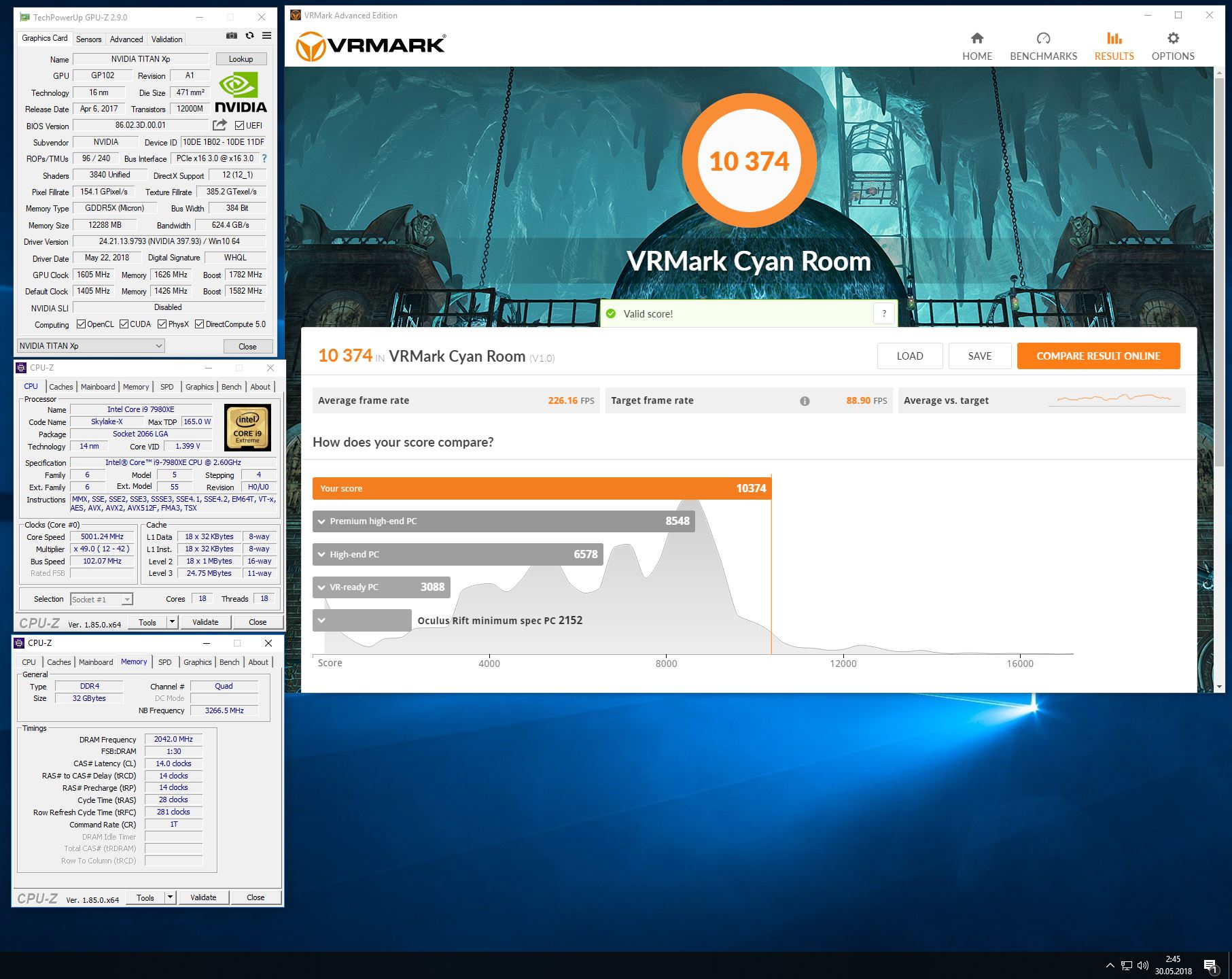Click the BIOS export share icon
This screenshot has height=979, width=1232.
coord(219,125)
